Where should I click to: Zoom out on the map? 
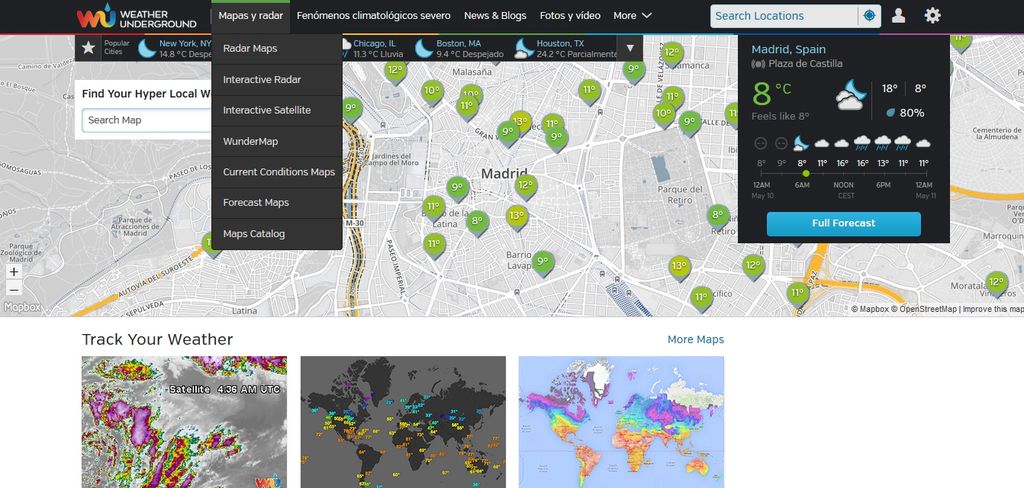click(14, 290)
